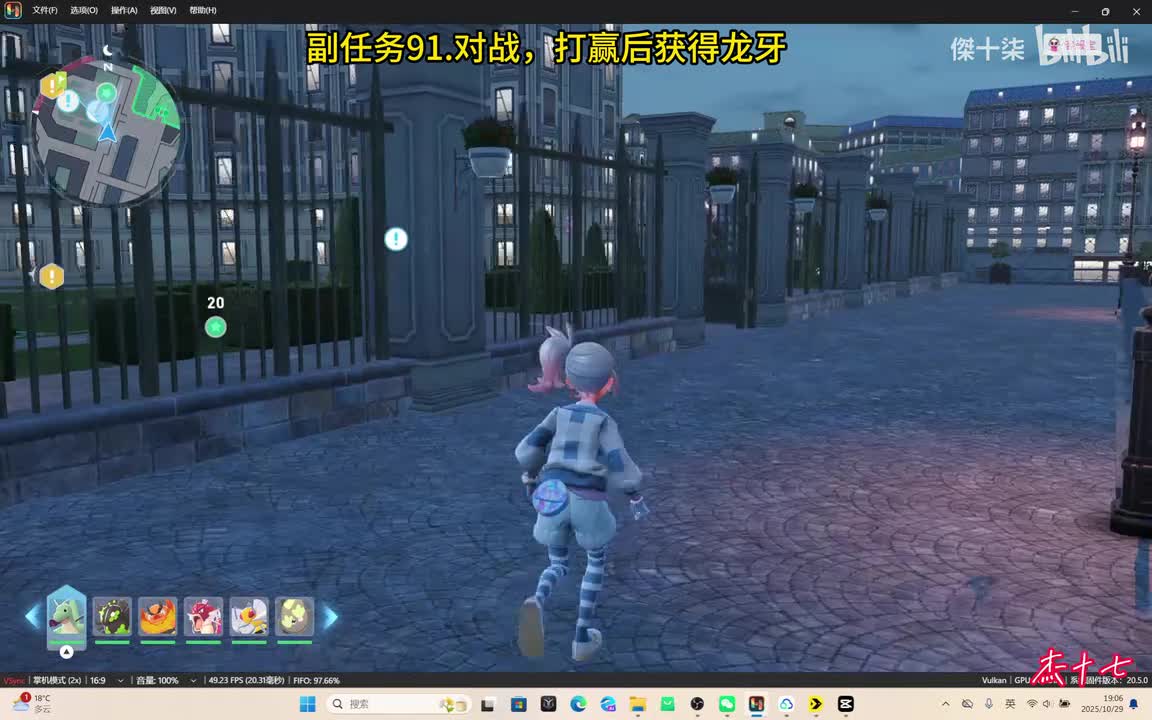Toggle VSync in the status bar

[14, 680]
